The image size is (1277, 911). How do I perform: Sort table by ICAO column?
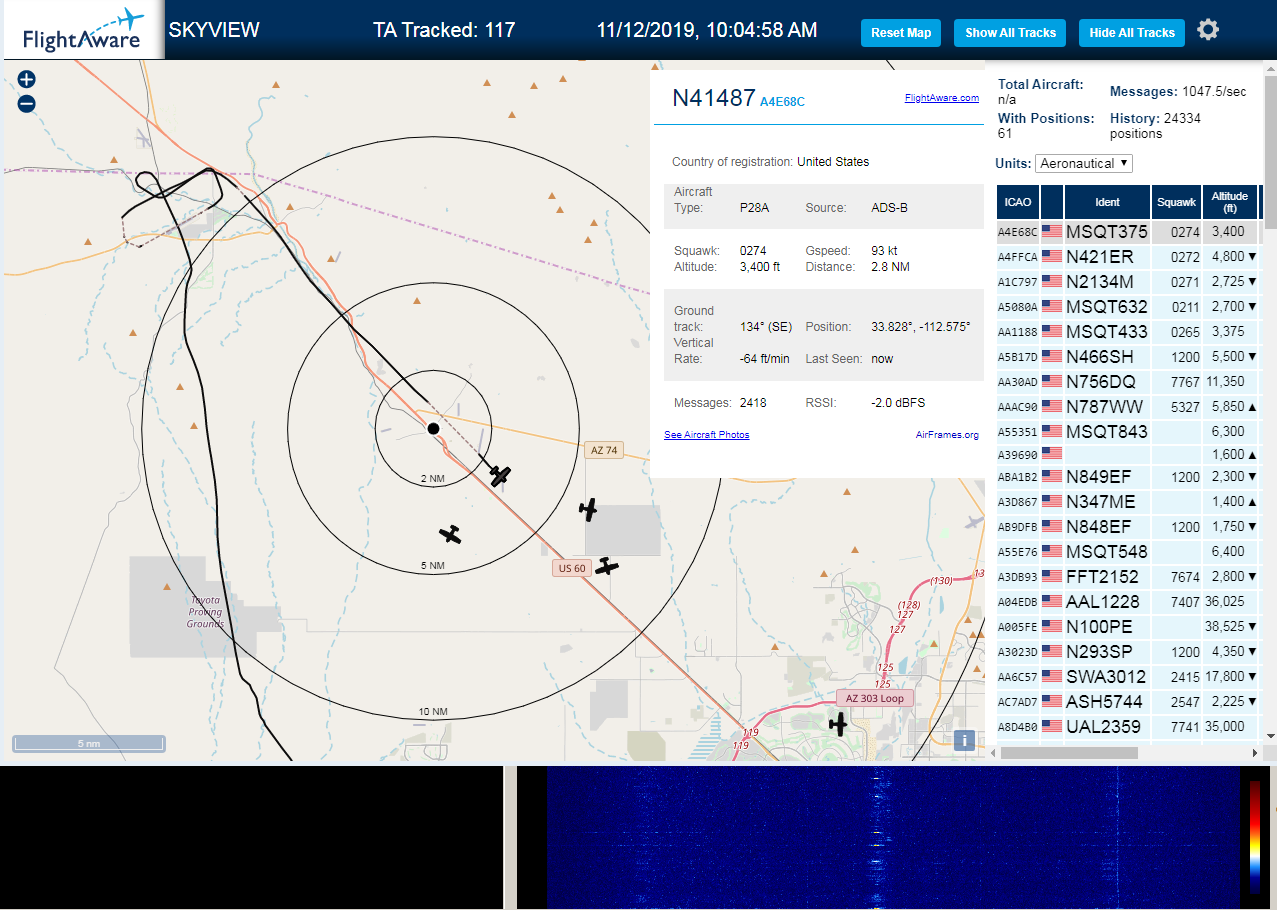(x=1018, y=202)
